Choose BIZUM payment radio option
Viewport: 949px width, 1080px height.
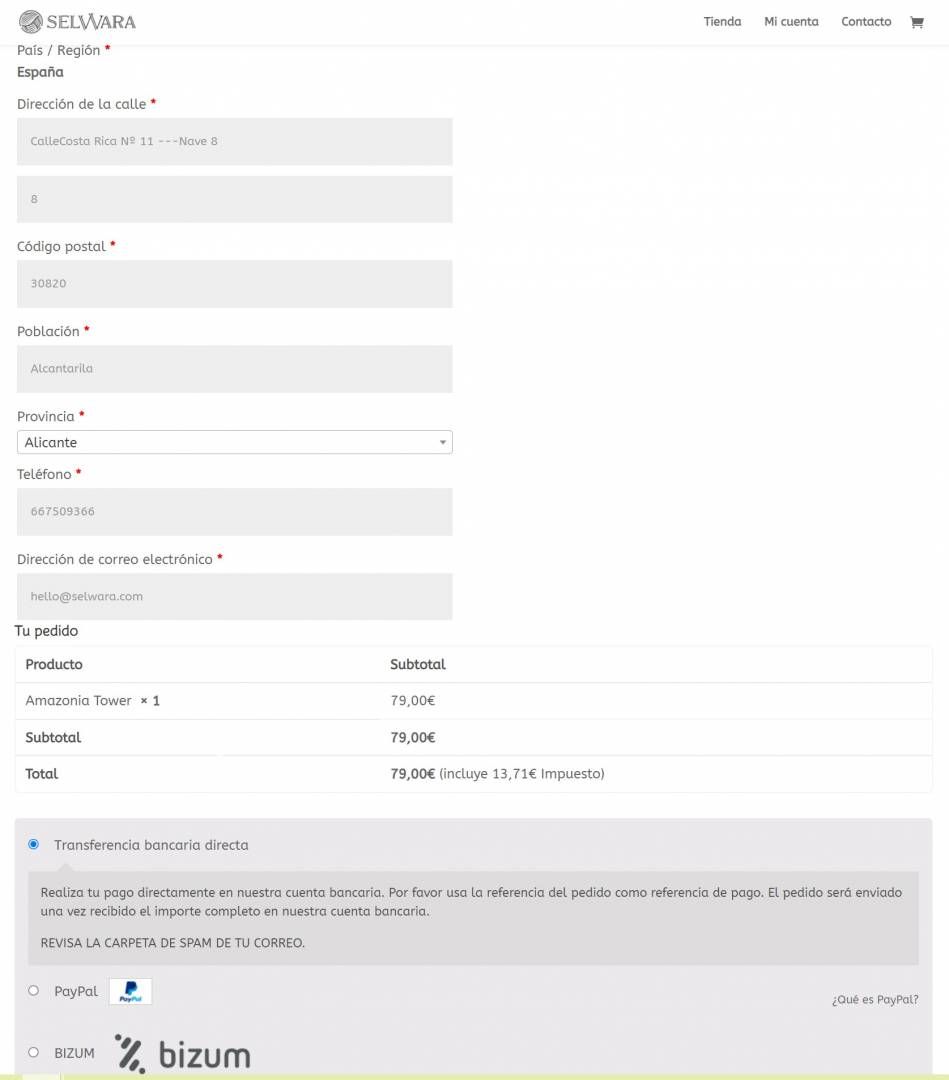pyautogui.click(x=33, y=1052)
